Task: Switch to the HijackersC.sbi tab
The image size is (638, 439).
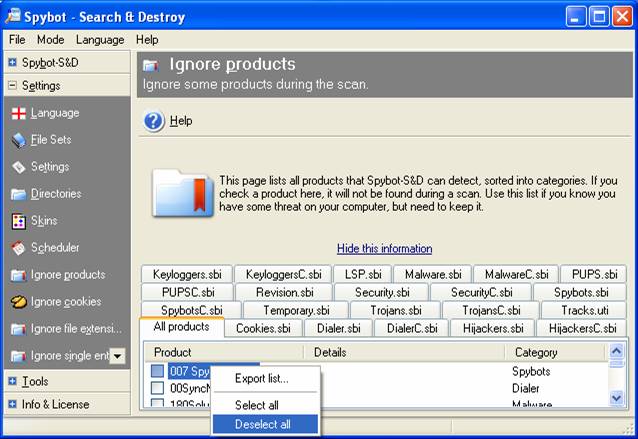Action: [x=582, y=328]
